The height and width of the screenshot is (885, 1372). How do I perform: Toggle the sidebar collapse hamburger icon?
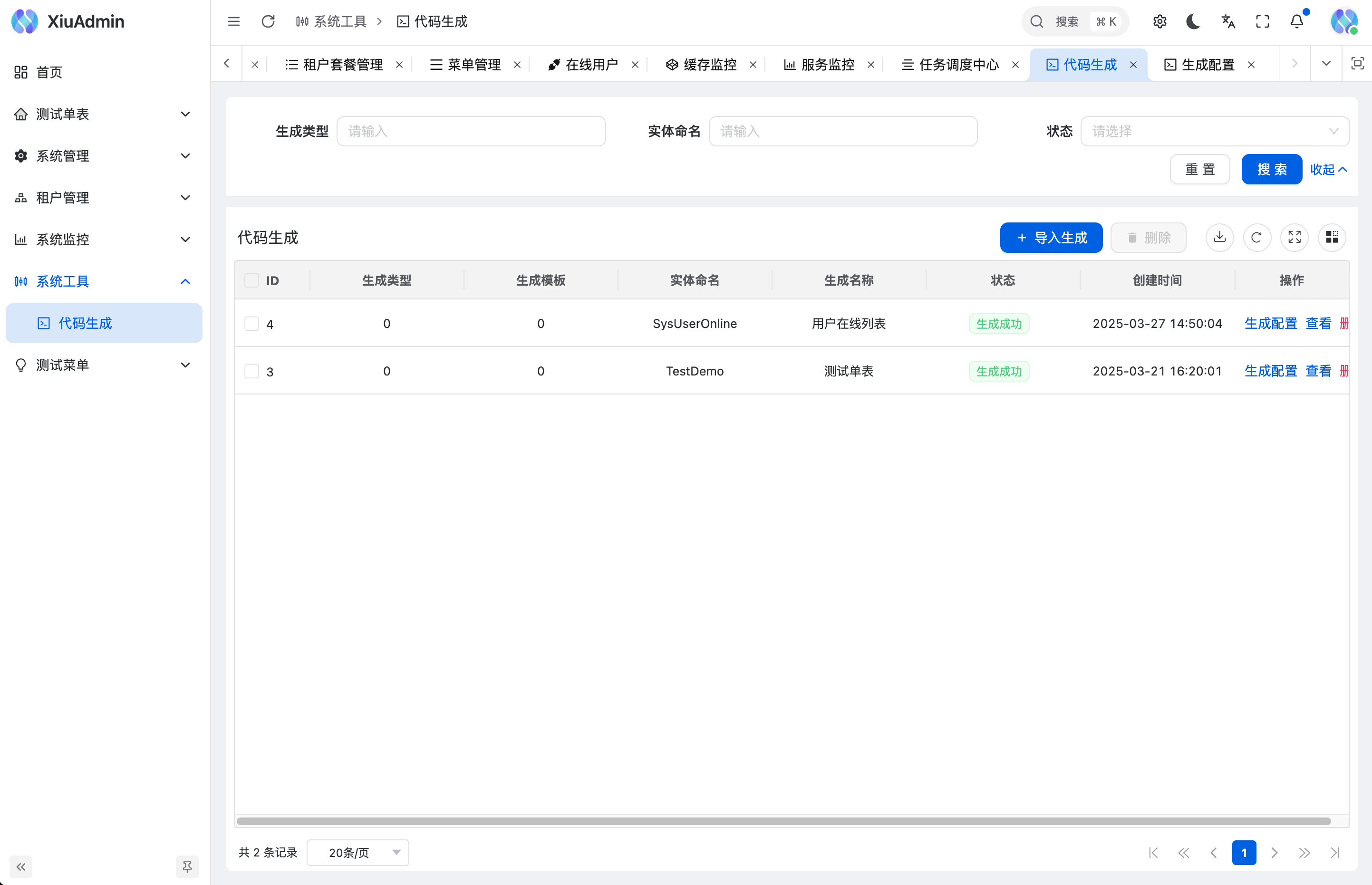234,21
